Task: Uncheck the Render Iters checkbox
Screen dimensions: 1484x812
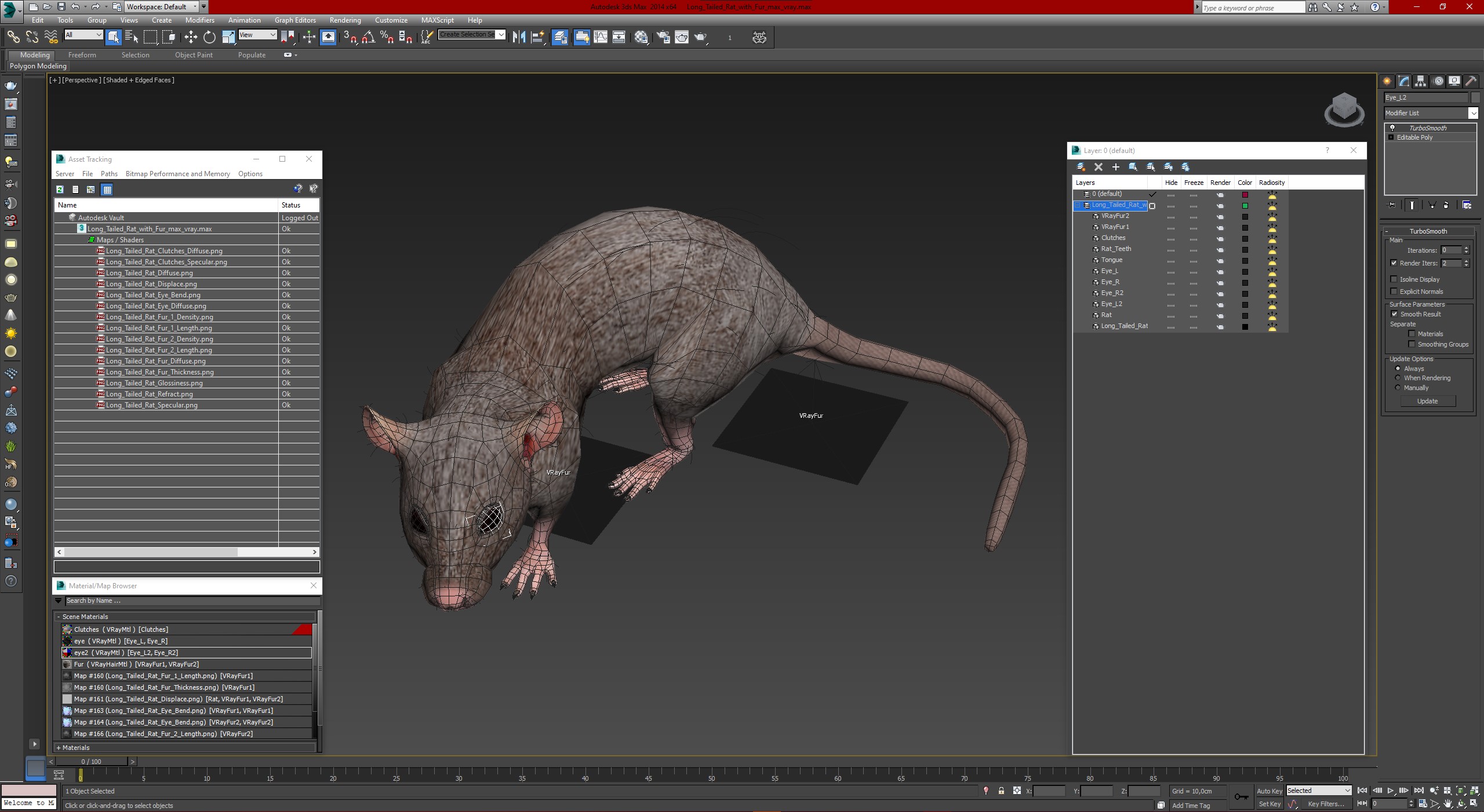Action: 1394,263
